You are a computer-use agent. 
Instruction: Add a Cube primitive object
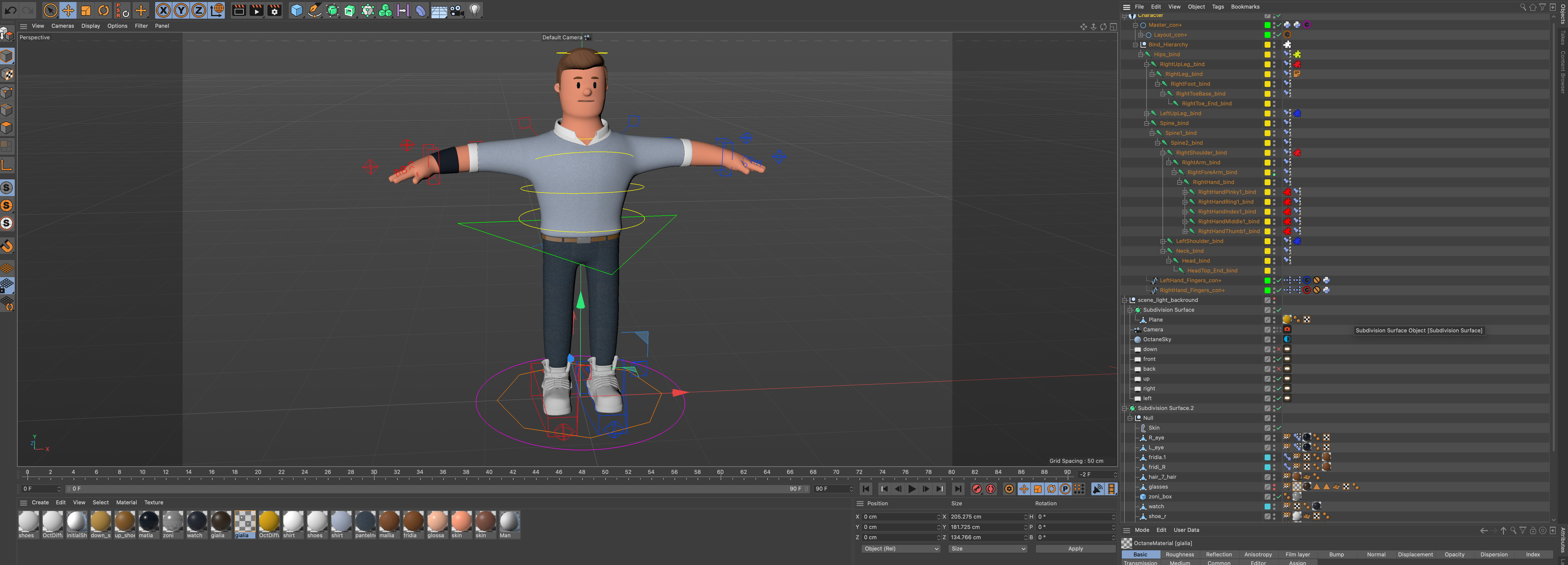coord(297,10)
